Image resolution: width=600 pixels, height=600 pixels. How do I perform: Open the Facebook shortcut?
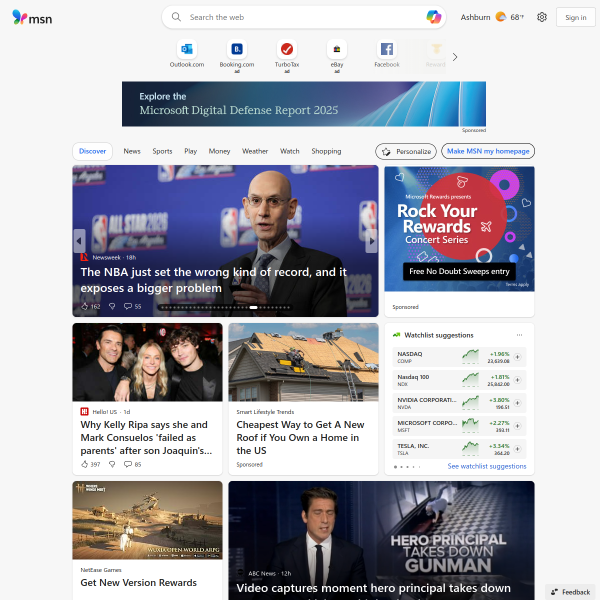[387, 54]
